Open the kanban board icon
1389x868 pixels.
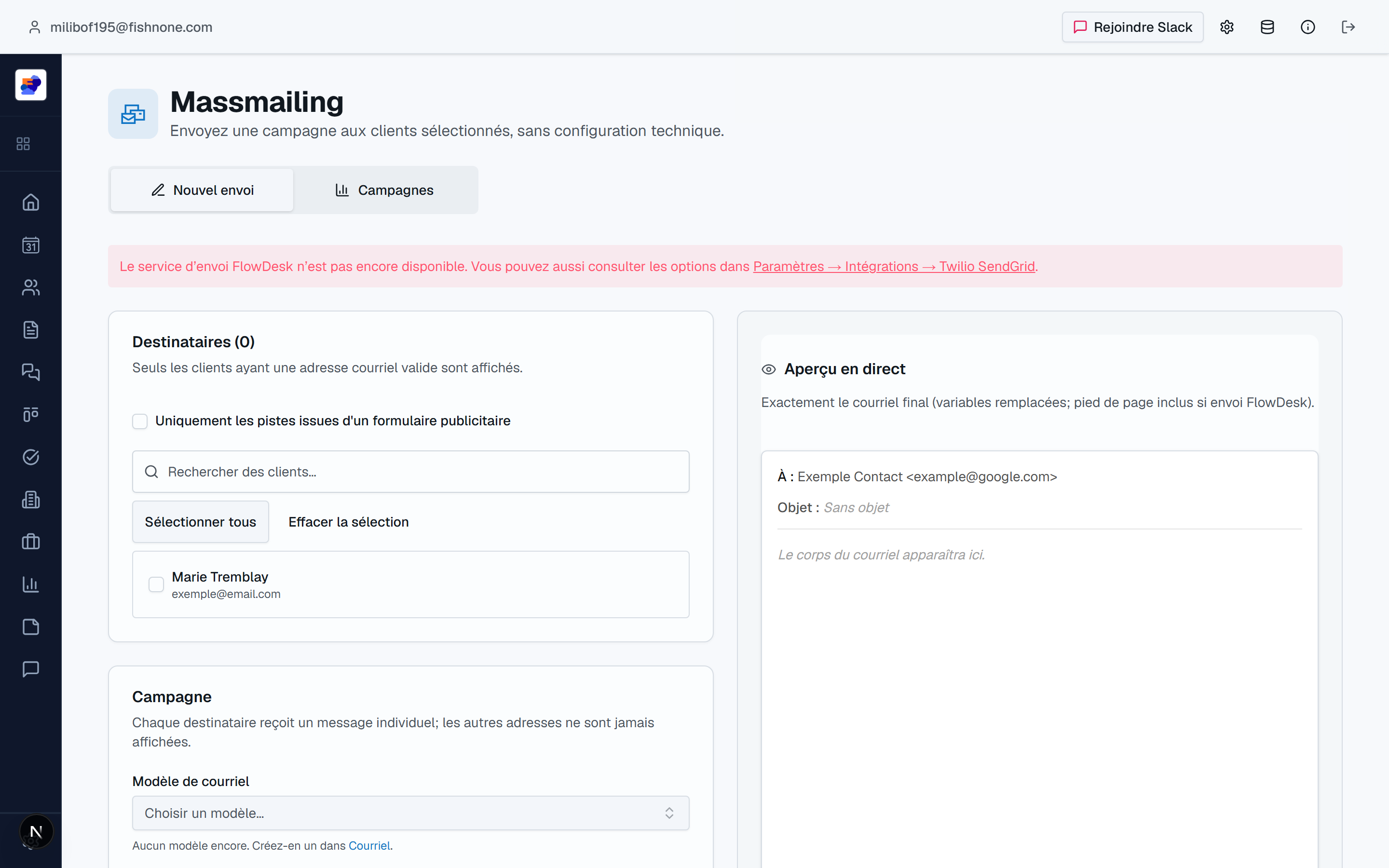(31, 415)
